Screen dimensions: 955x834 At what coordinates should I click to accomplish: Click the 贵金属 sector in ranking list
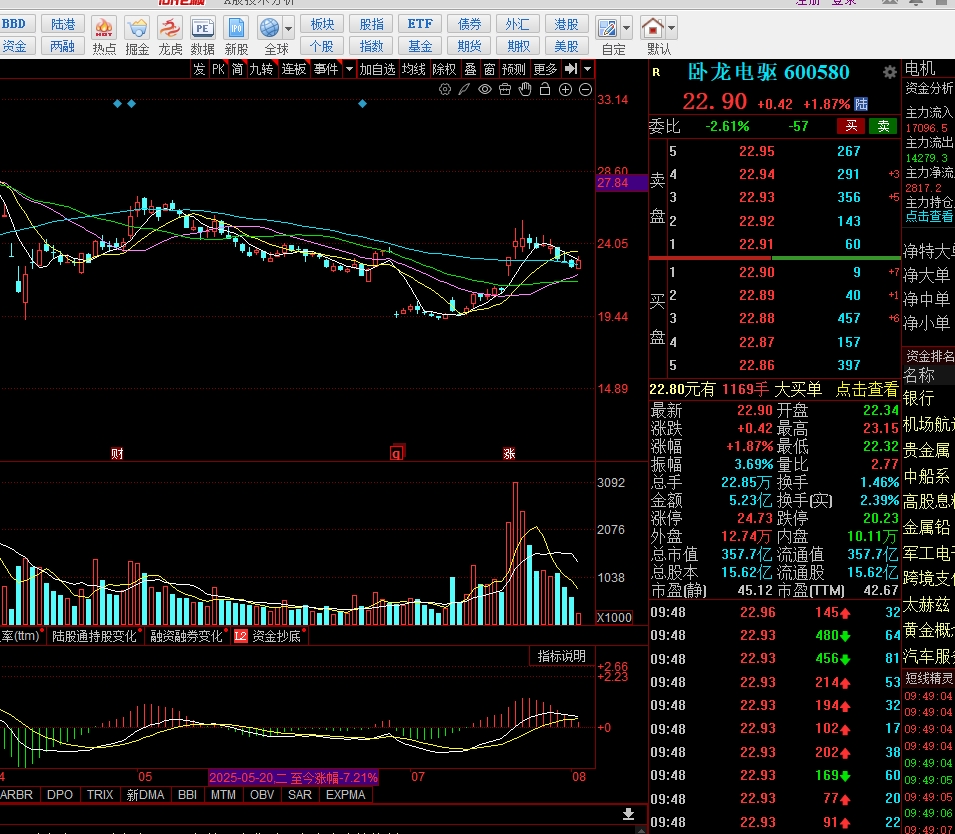click(926, 450)
